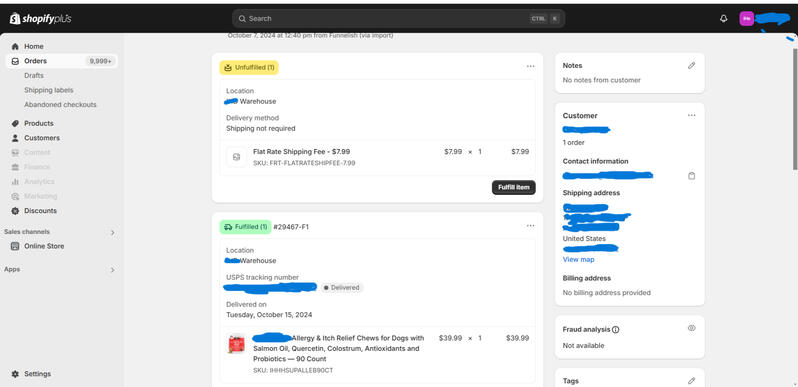Click the Shopify Plus logo
The height and width of the screenshot is (387, 798).
40,19
